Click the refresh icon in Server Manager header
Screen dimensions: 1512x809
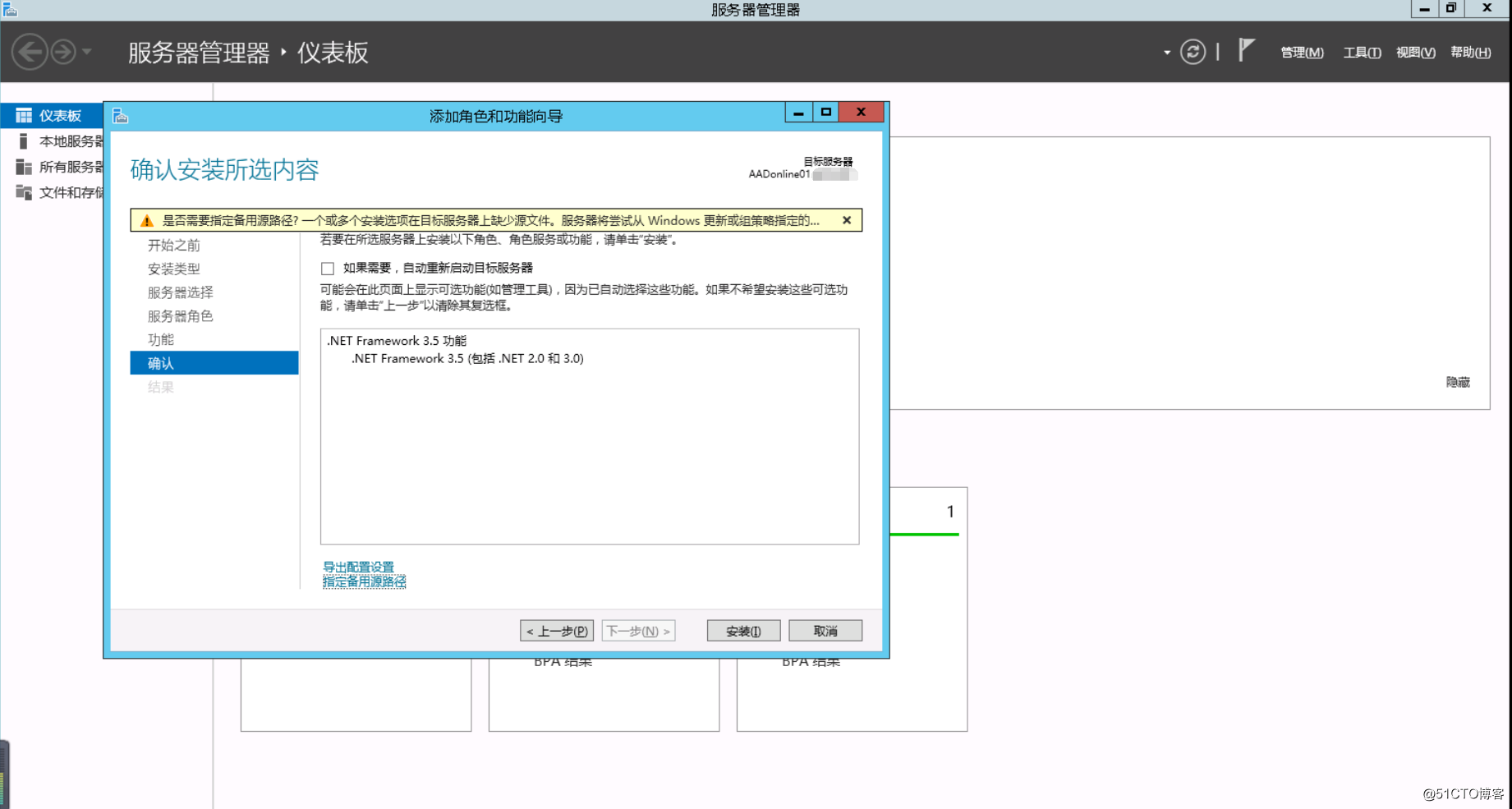1193,52
